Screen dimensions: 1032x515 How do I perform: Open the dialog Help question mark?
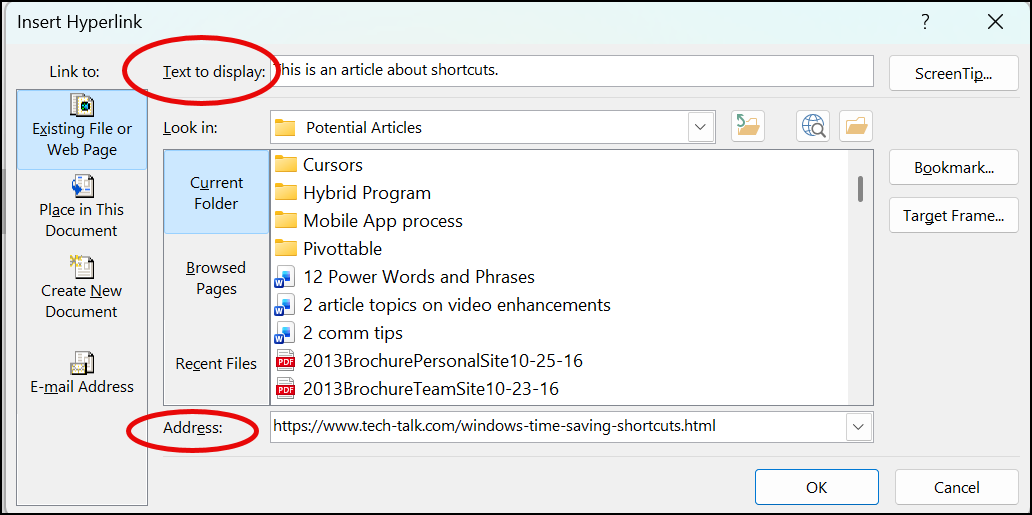925,22
